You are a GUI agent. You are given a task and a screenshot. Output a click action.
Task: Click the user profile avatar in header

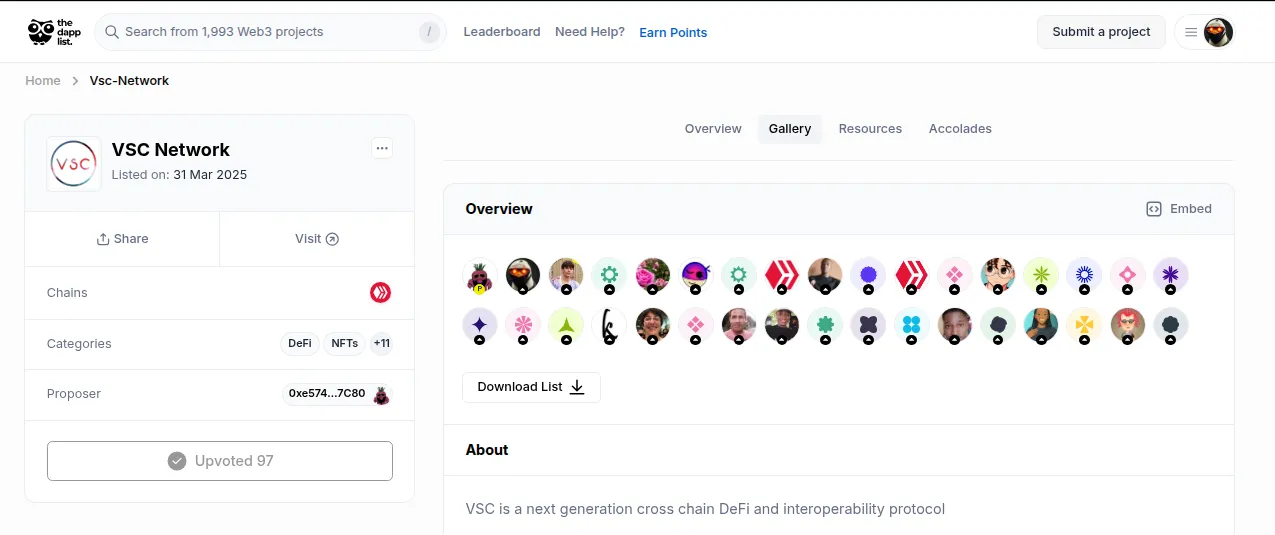[x=1218, y=32]
